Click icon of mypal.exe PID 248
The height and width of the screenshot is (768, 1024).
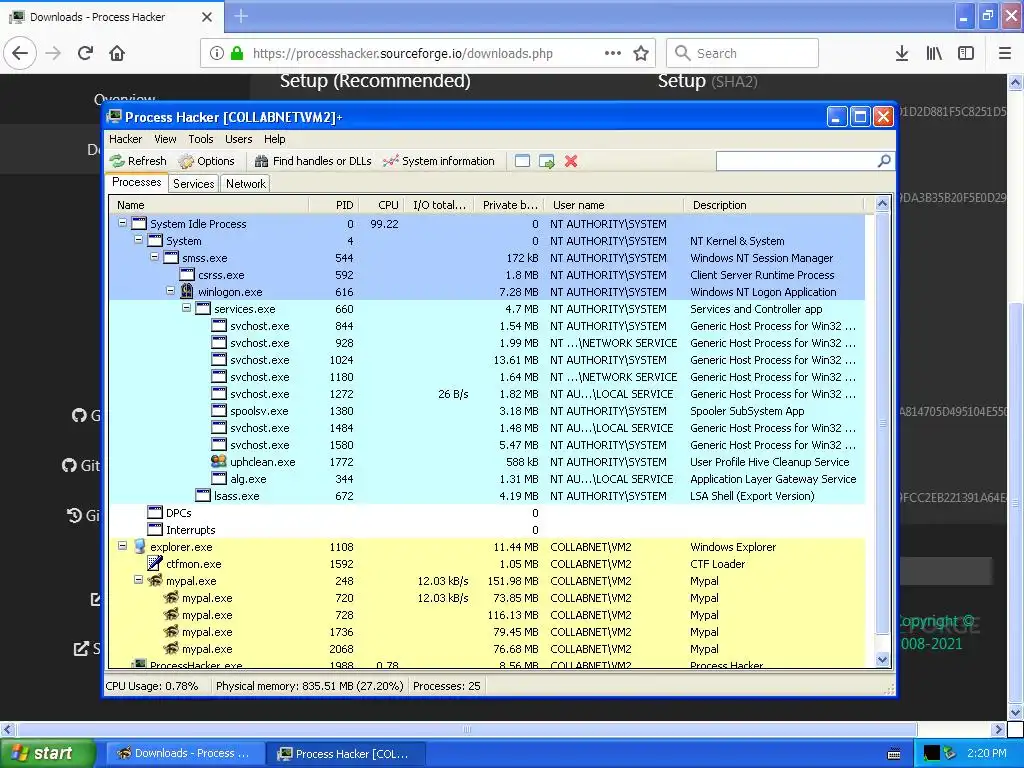tap(155, 580)
